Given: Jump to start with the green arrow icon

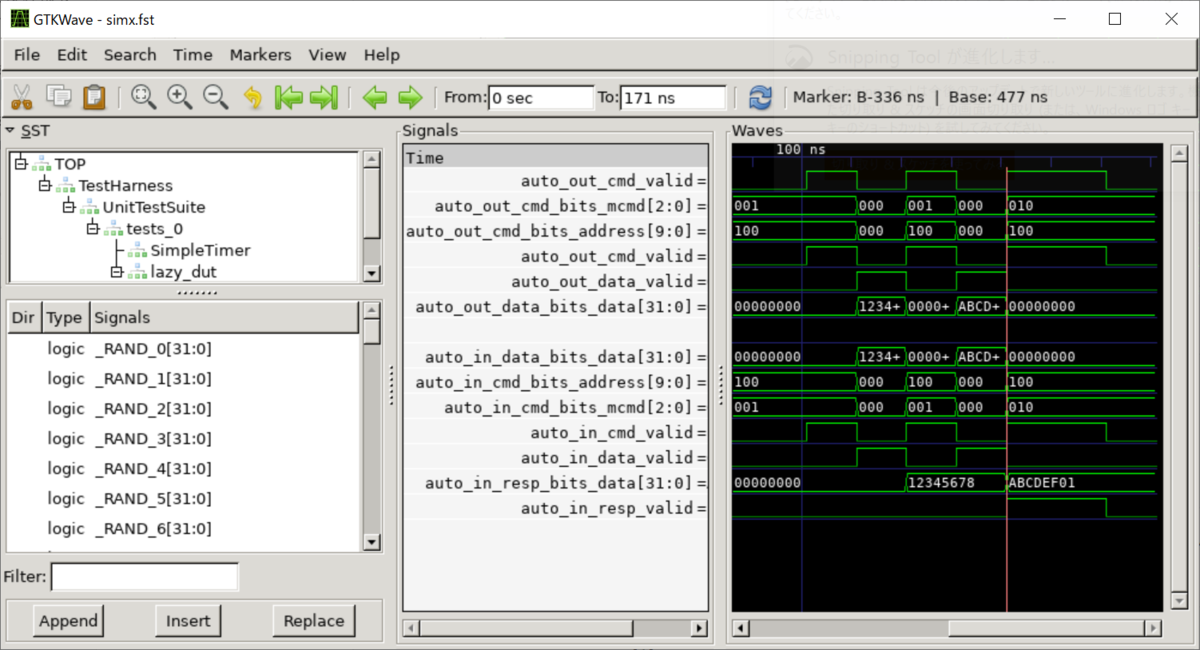Looking at the screenshot, I should pyautogui.click(x=289, y=97).
